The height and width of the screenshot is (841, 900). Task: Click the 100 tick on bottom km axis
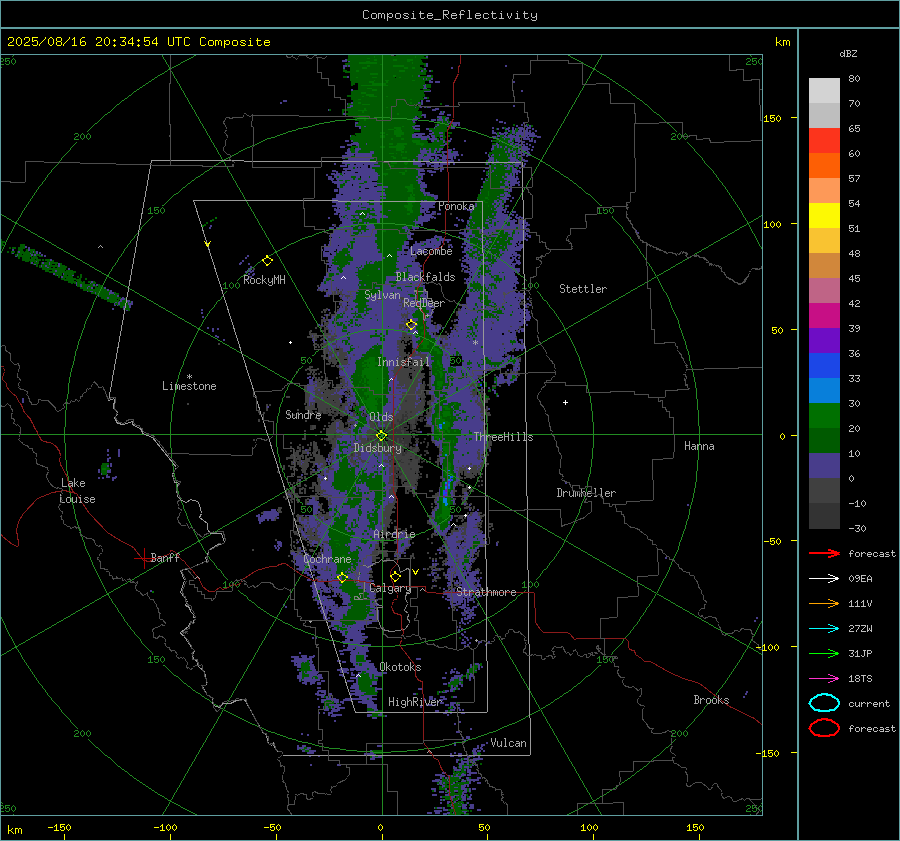(589, 827)
